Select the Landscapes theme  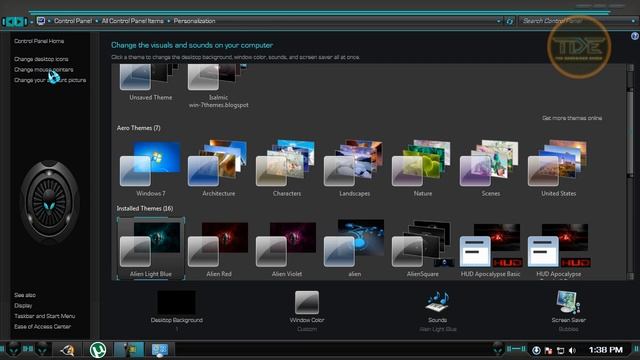point(354,169)
